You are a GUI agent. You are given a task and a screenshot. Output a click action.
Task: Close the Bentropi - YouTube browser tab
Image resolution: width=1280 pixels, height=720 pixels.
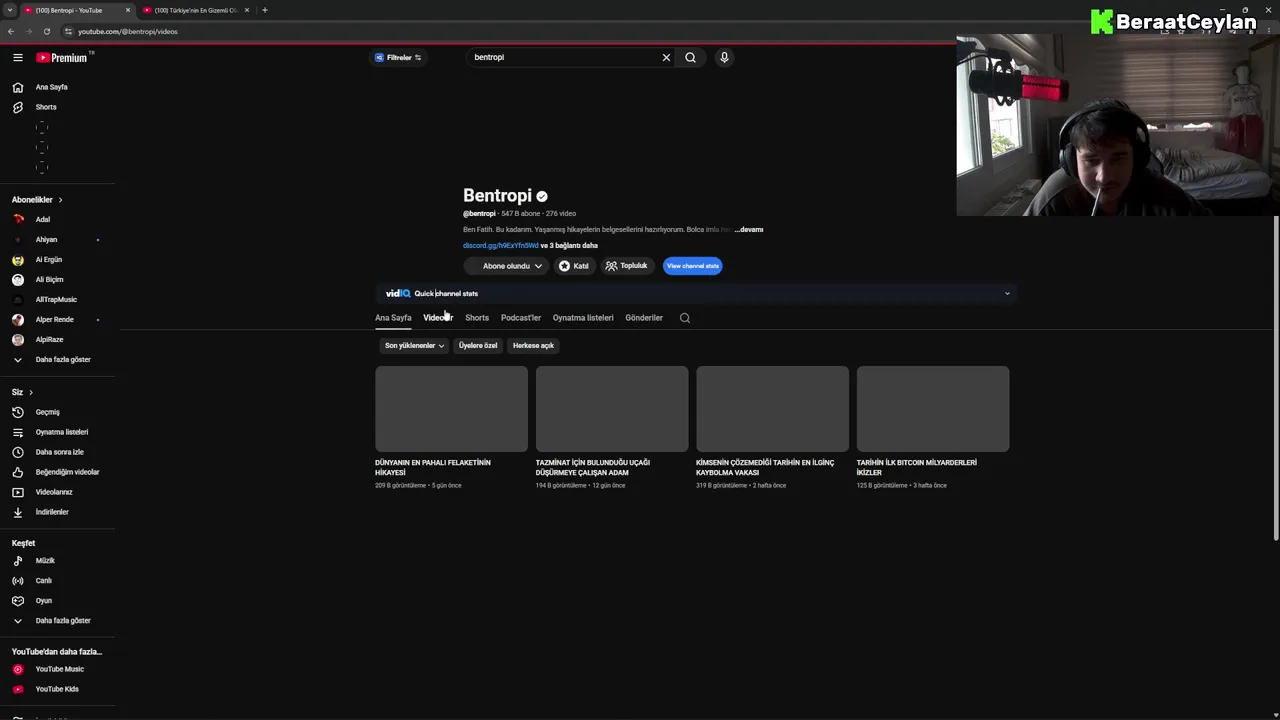[128, 10]
